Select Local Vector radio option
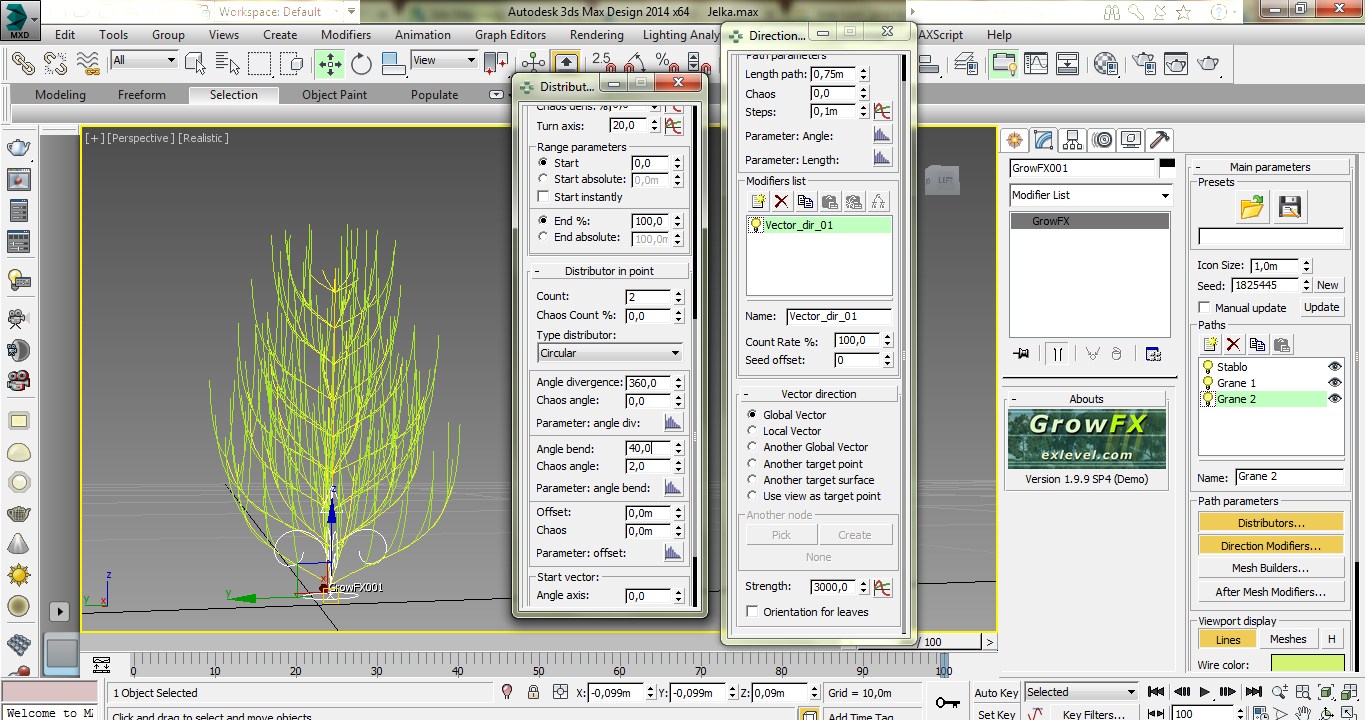 tap(753, 431)
